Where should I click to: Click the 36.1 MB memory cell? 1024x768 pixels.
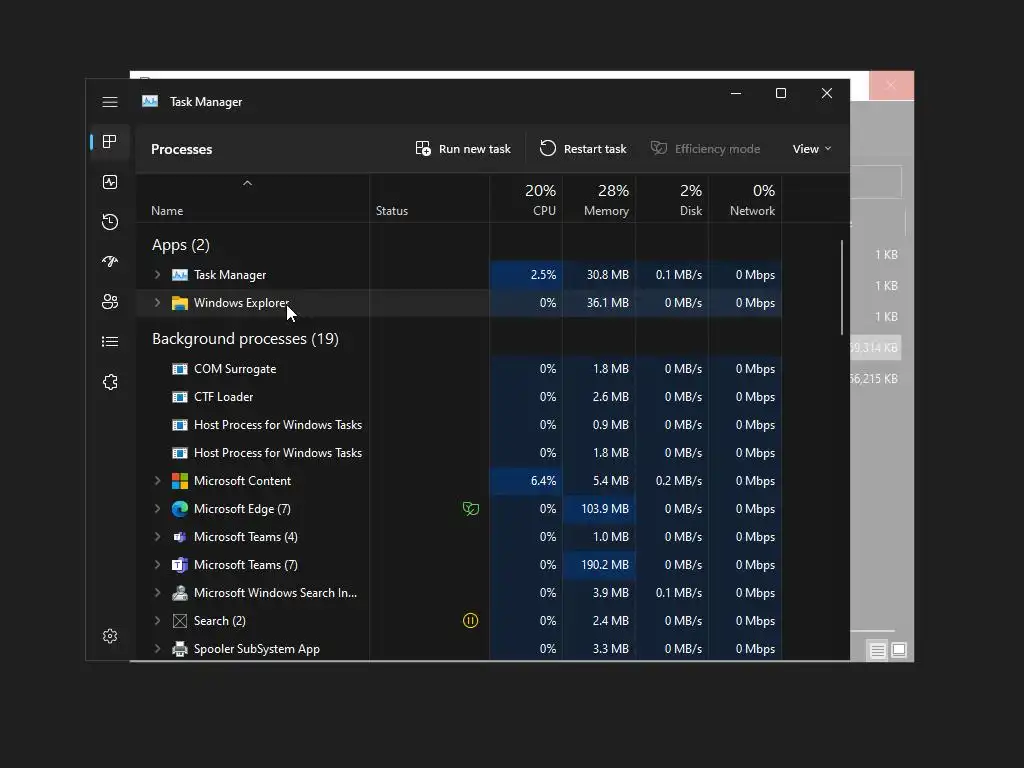click(x=600, y=303)
